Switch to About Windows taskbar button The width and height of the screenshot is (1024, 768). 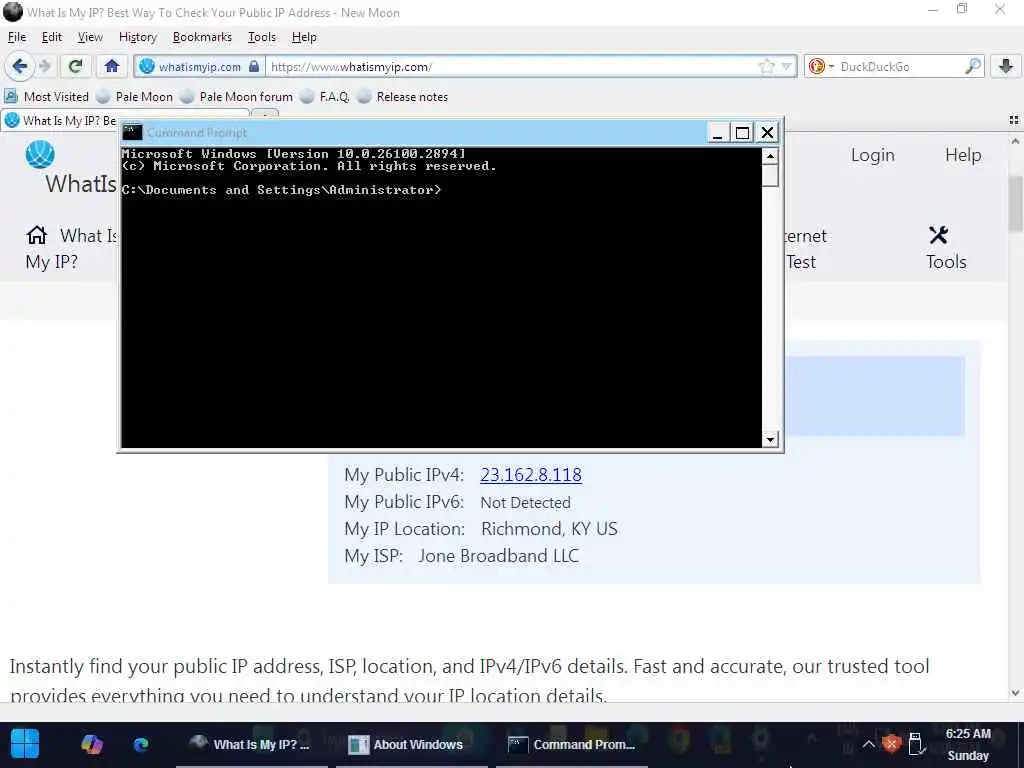[411, 744]
